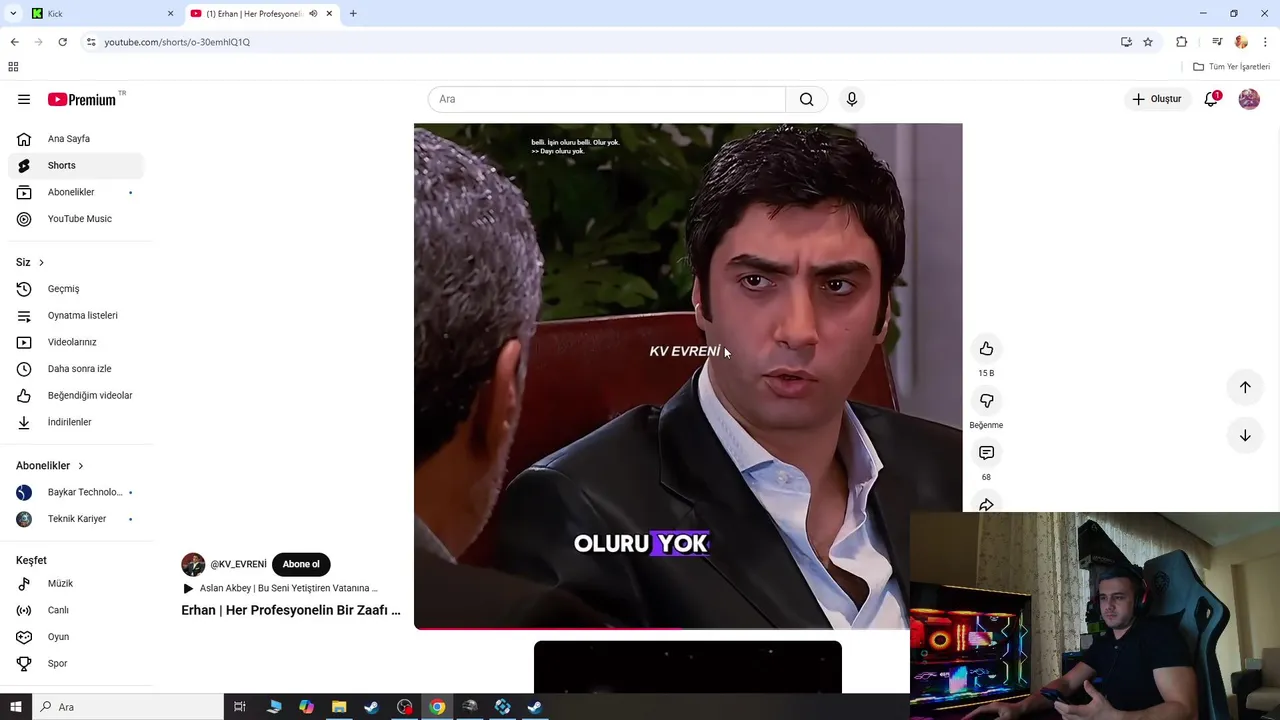
Task: Open the Spor explore category
Action: pos(76,663)
